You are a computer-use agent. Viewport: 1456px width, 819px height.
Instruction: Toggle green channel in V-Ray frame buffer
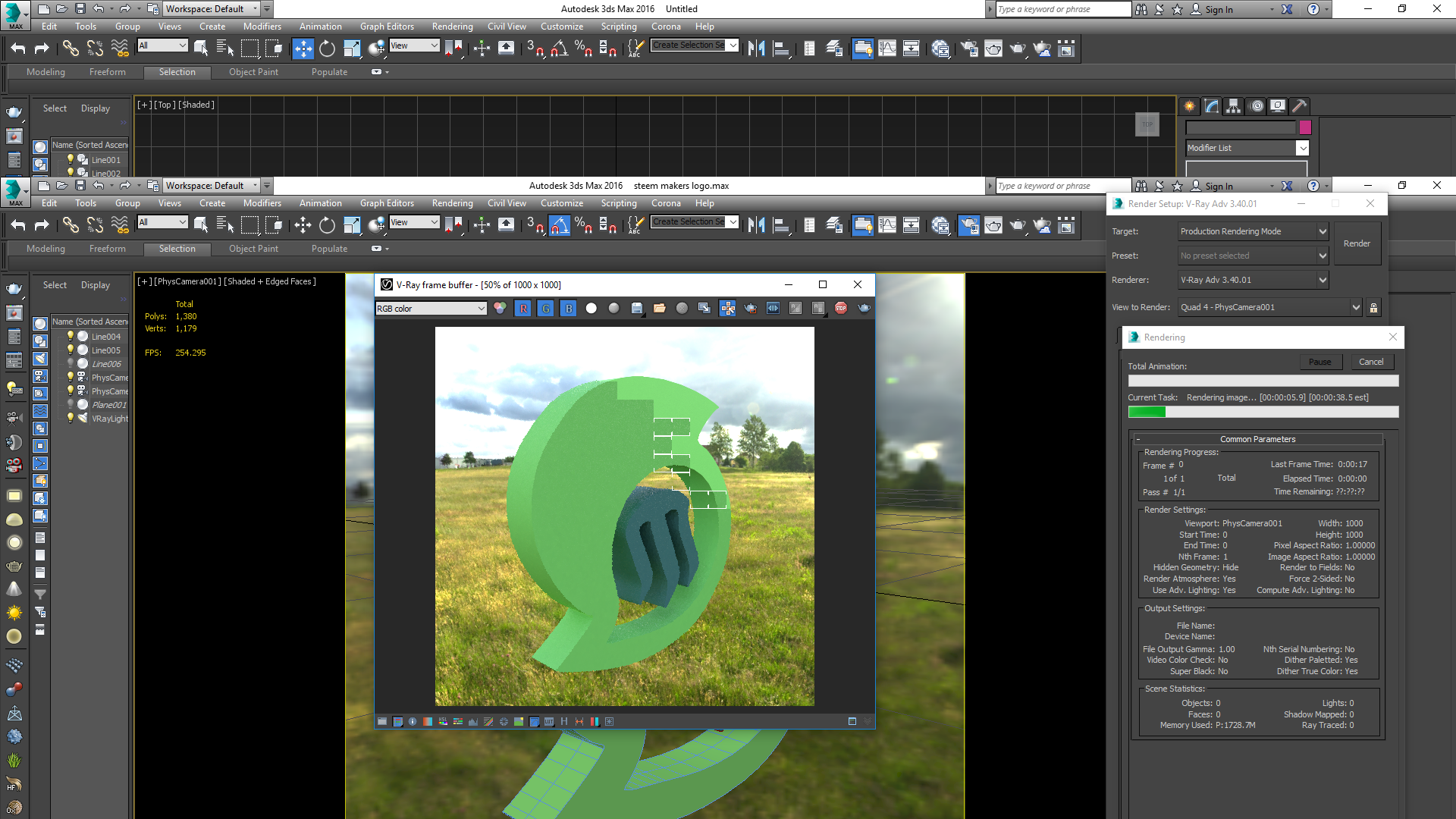[x=546, y=309]
